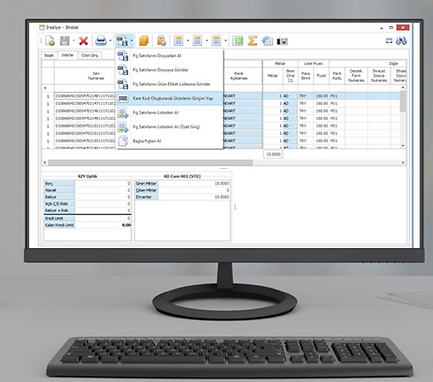The height and width of the screenshot is (382, 433).
Task: Click the locked document toolbar icon
Action: click(x=161, y=41)
